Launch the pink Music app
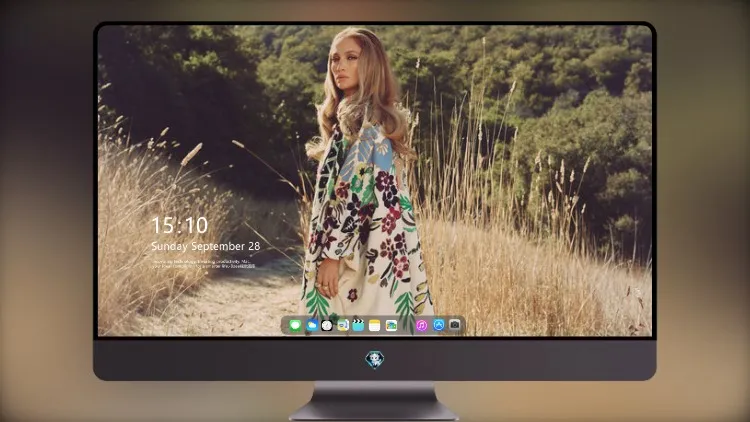 (421, 326)
